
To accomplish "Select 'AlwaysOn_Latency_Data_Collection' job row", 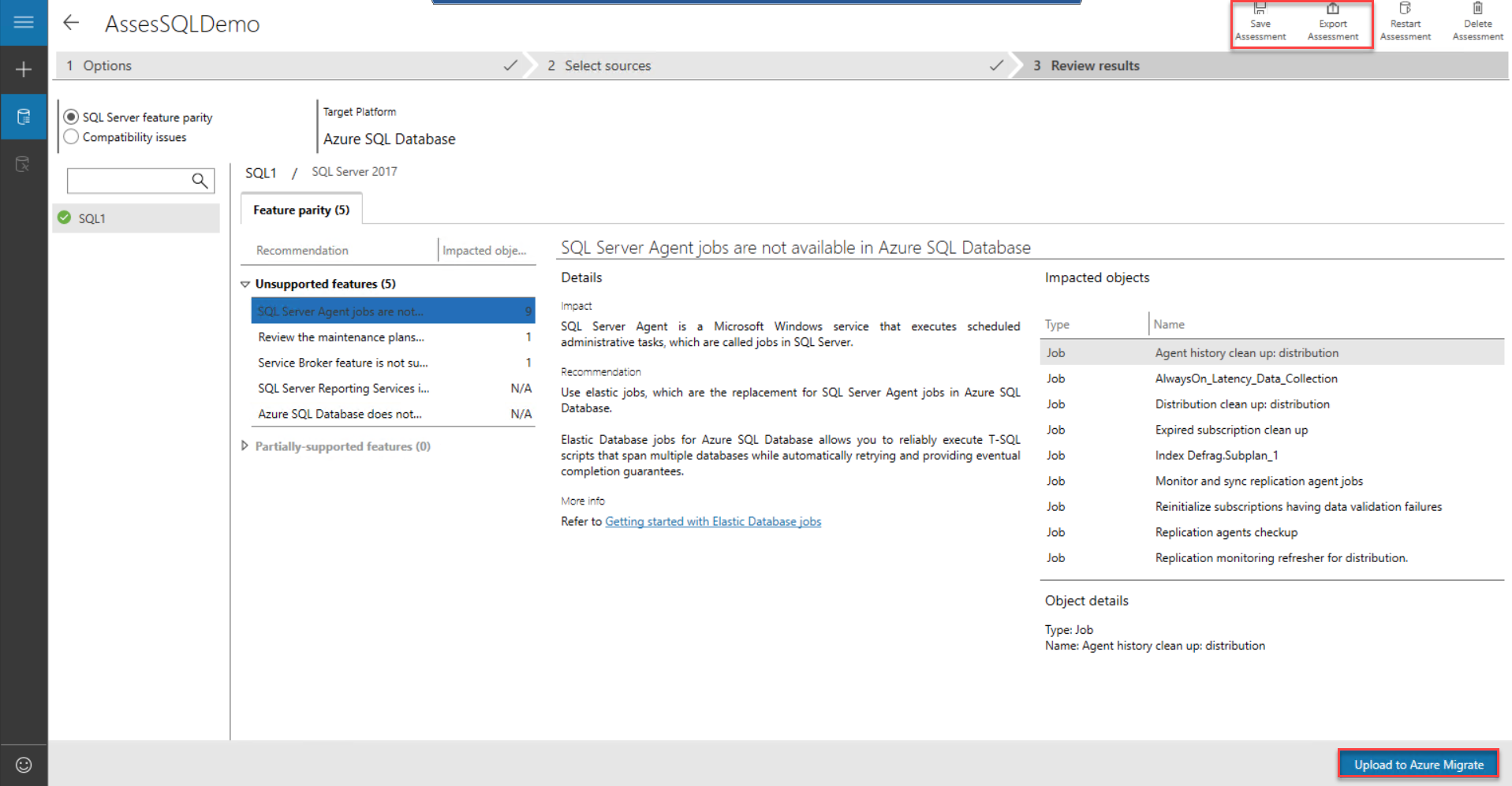I will 1272,378.
